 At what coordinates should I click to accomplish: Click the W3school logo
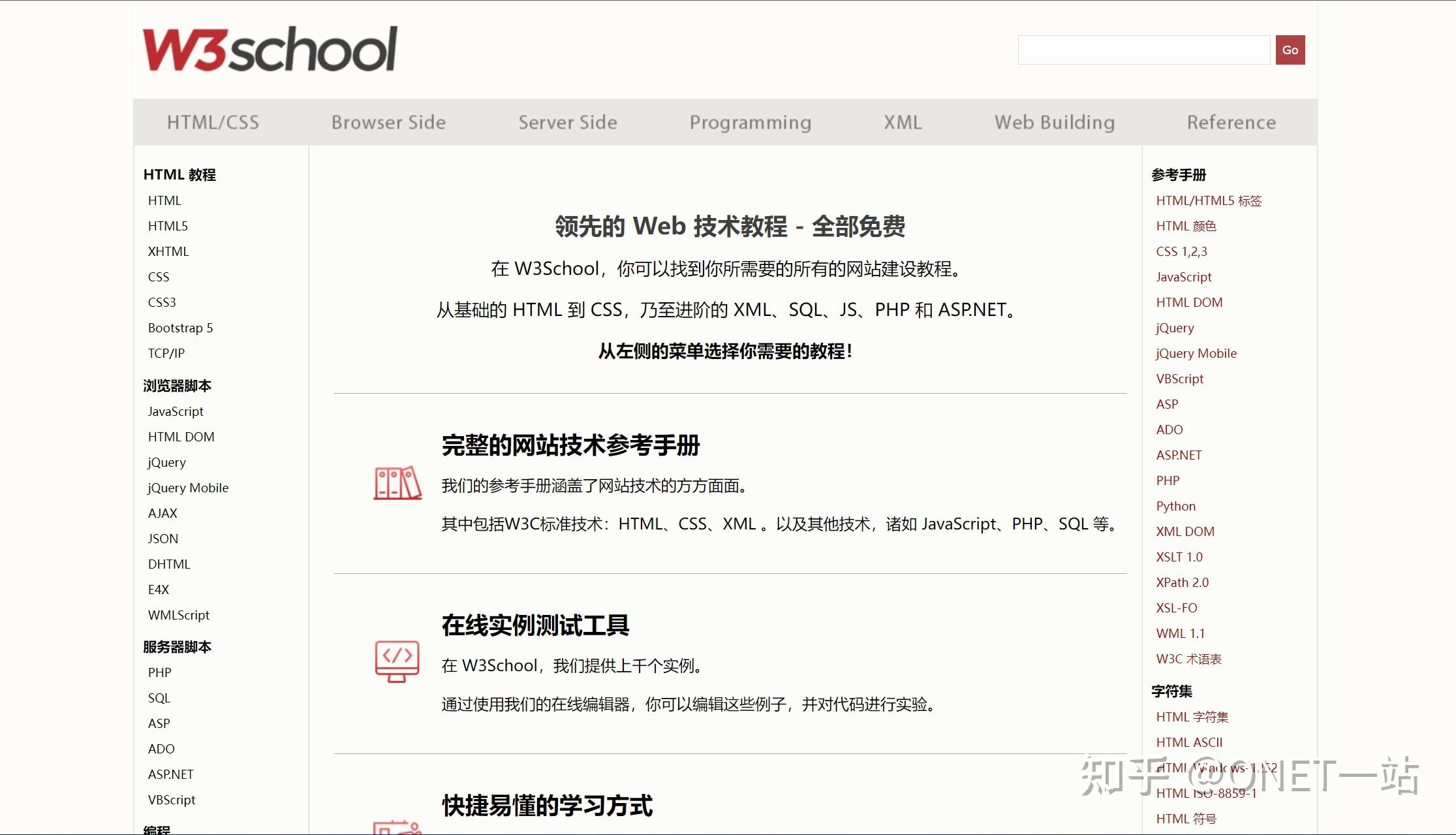pyautogui.click(x=270, y=48)
